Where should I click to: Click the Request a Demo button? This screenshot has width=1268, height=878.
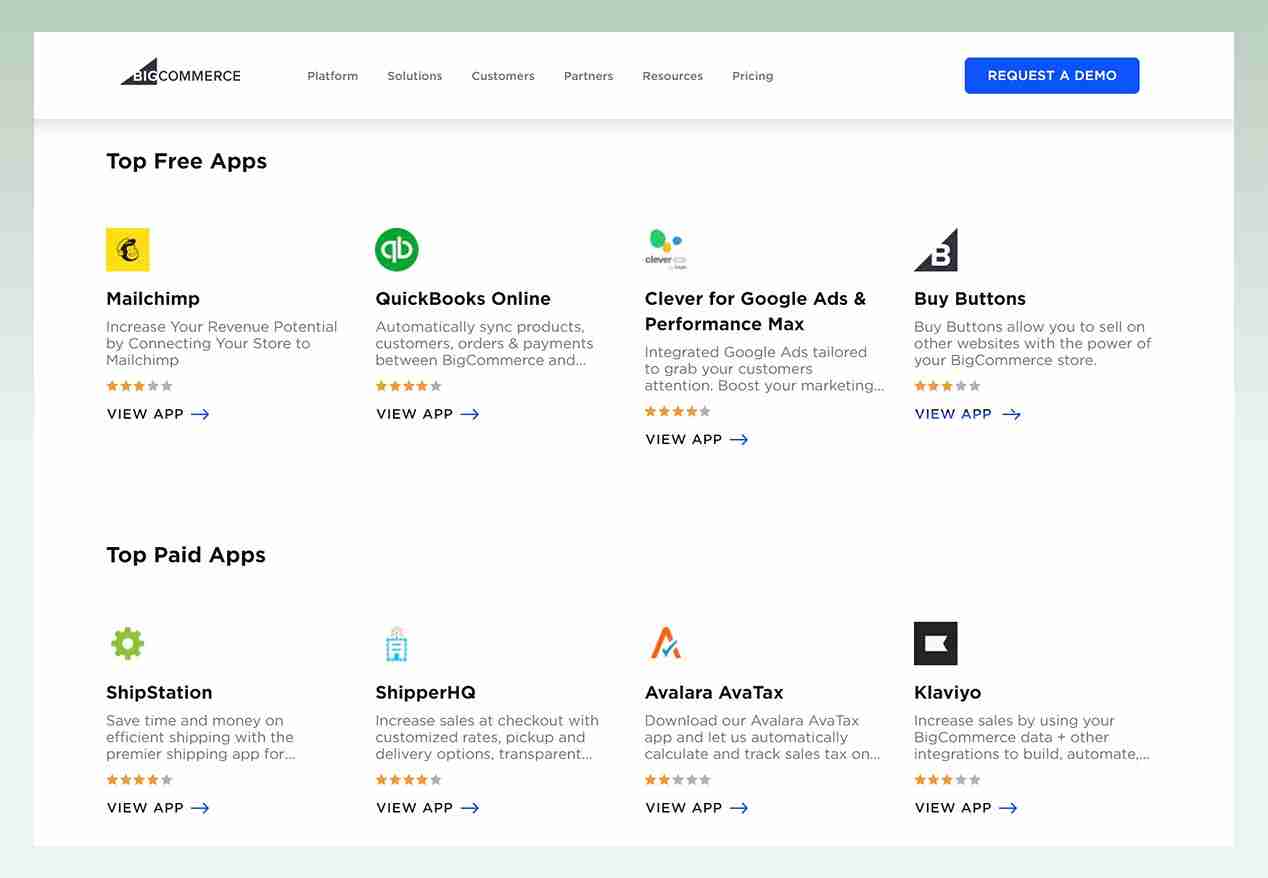(1052, 75)
